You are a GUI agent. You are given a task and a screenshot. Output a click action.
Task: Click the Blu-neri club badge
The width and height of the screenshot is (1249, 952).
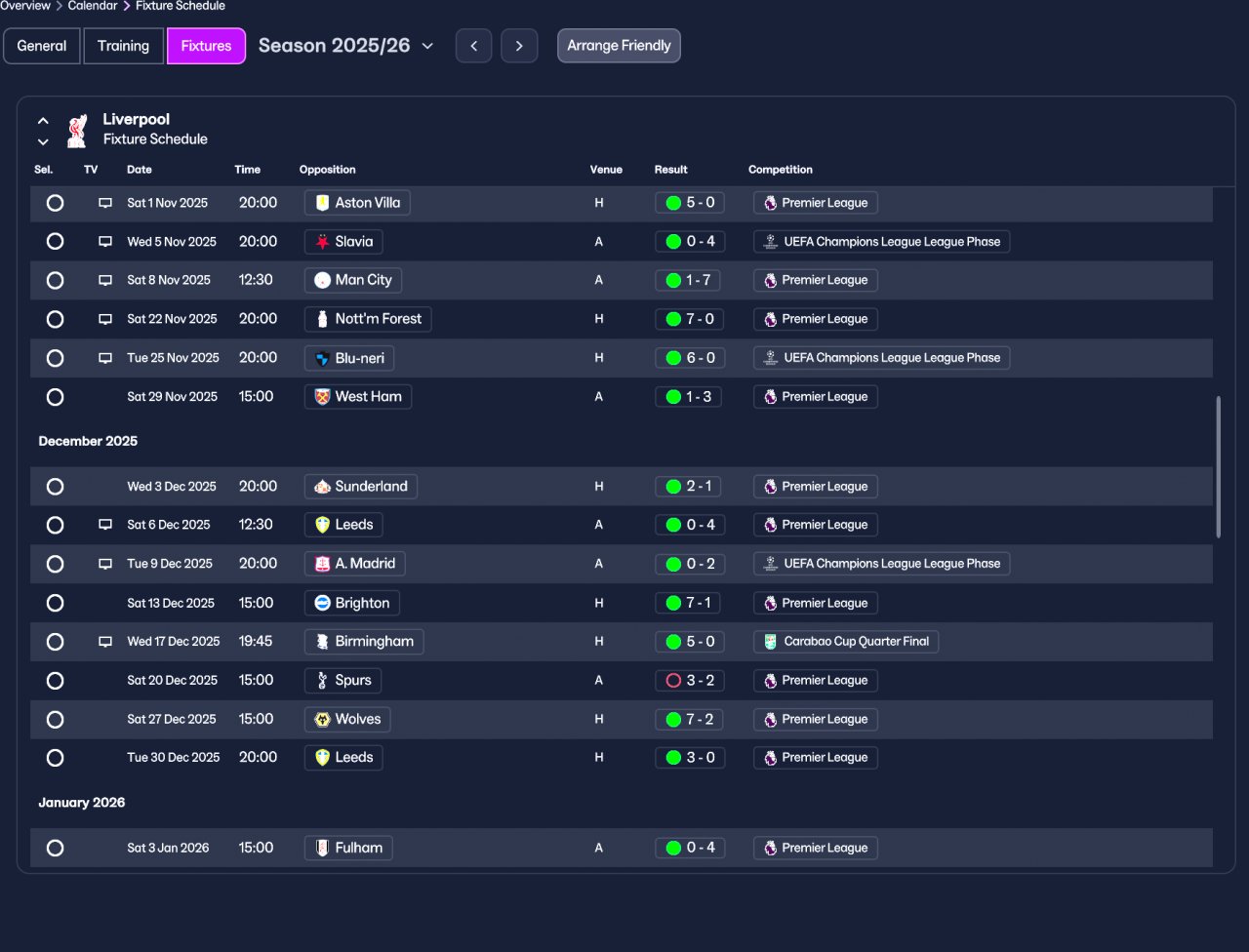click(x=322, y=358)
